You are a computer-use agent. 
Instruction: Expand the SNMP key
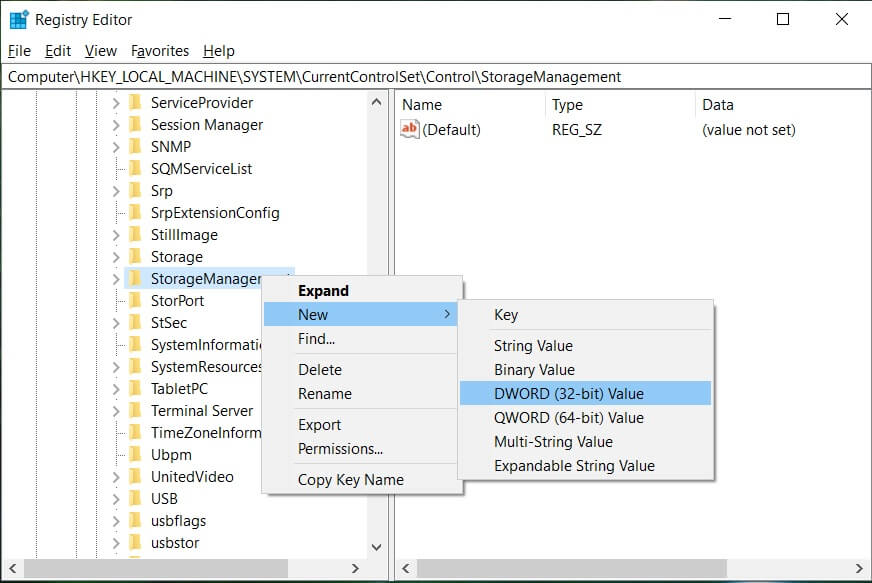point(116,147)
